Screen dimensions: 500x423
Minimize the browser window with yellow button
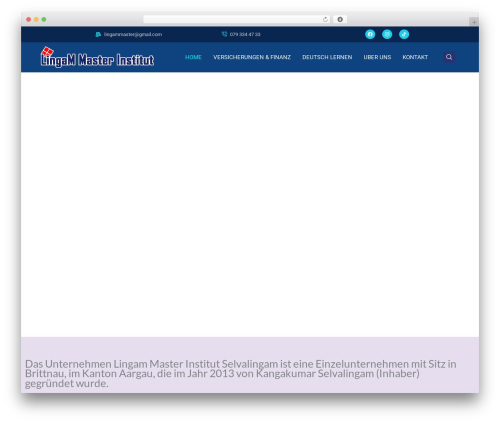pos(36,19)
